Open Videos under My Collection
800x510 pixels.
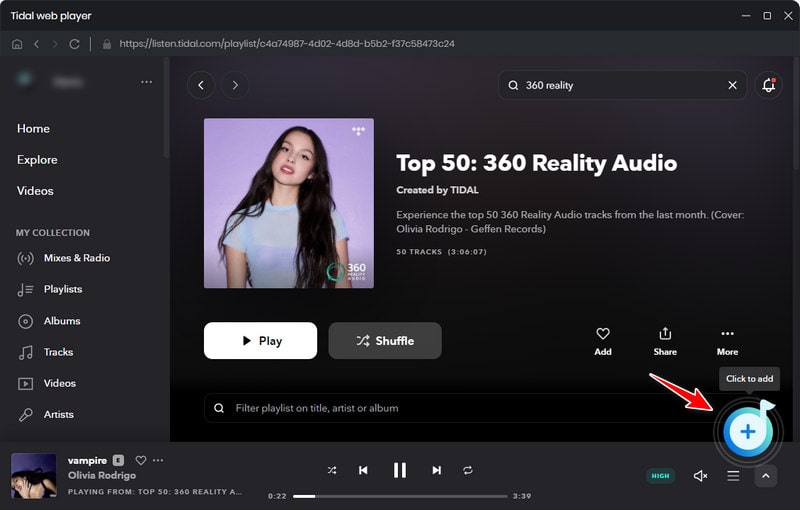point(60,383)
